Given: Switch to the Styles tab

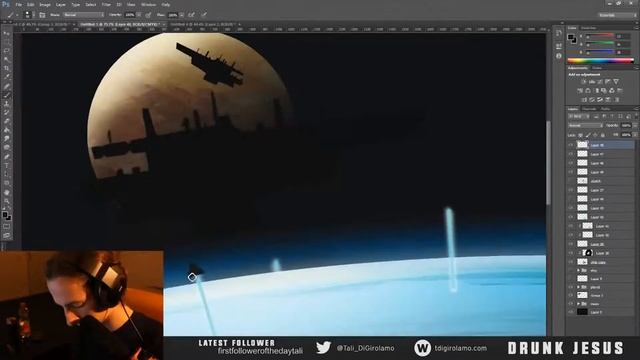Looking at the screenshot, I should (x=597, y=68).
